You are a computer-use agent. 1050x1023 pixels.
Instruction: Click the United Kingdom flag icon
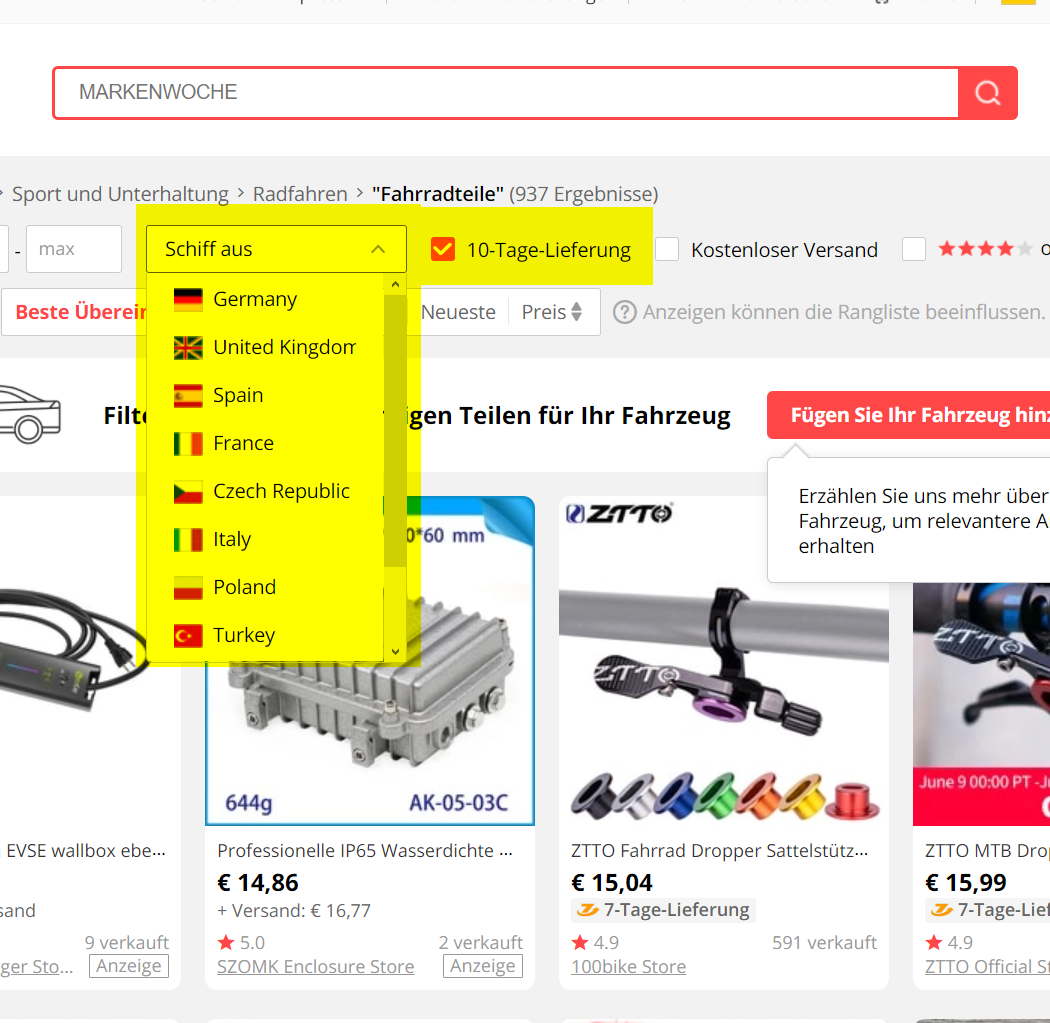pos(188,347)
